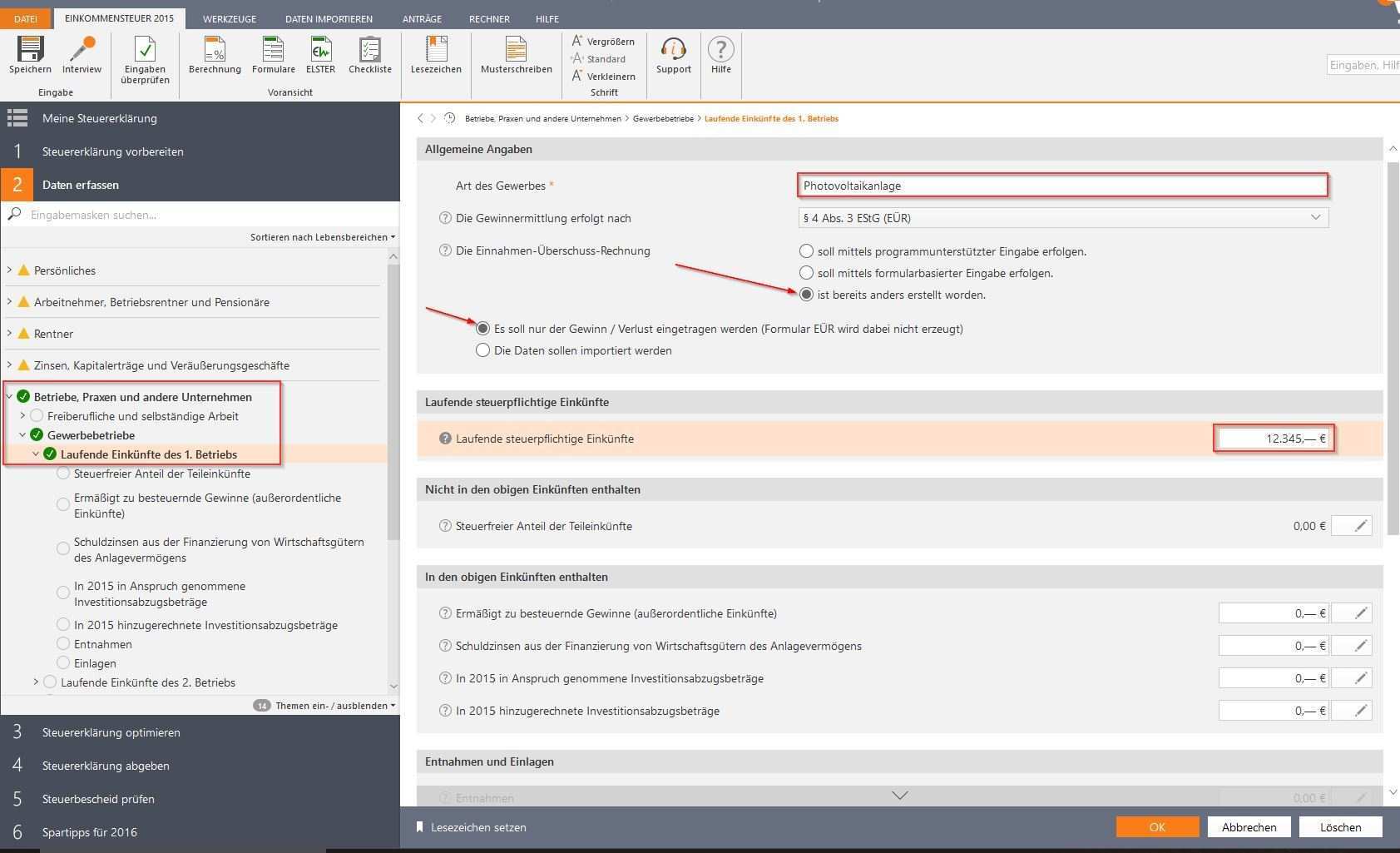Select 'soll mittels formularbasierter Eingabe erfolgen' option
This screenshot has width=1400, height=853.
tap(806, 273)
